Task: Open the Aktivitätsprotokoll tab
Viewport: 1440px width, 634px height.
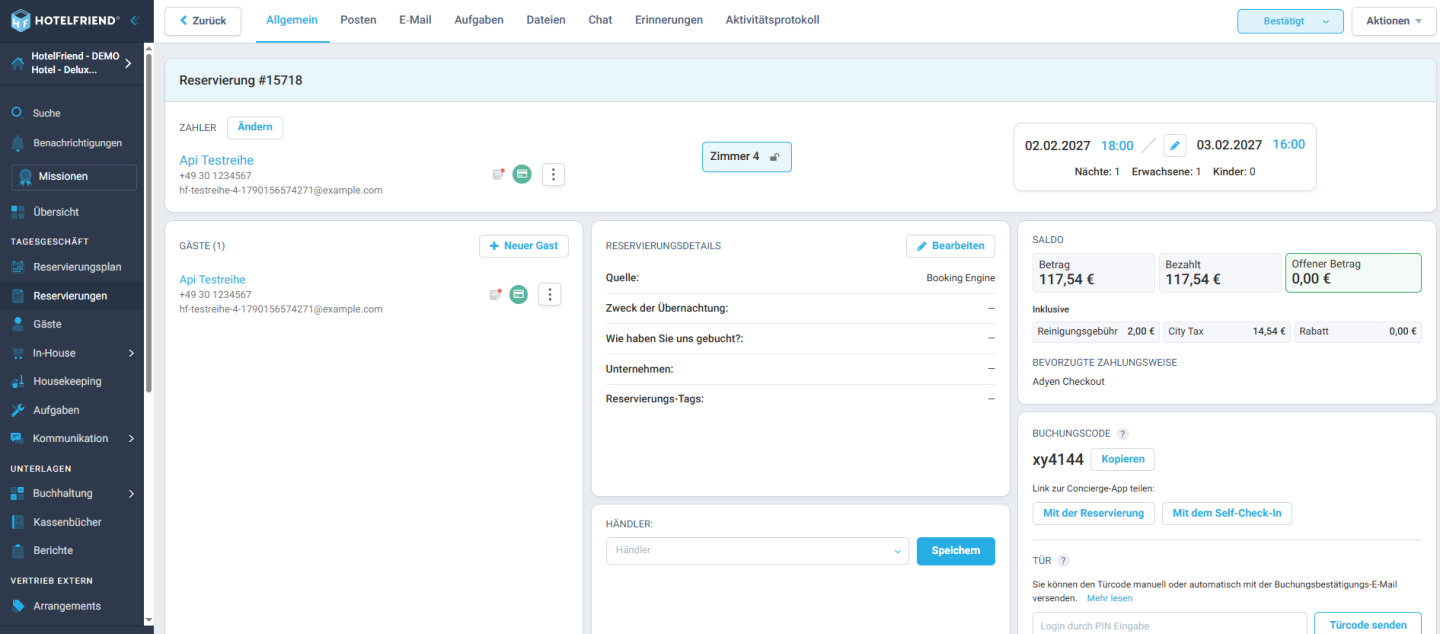Action: 773,20
